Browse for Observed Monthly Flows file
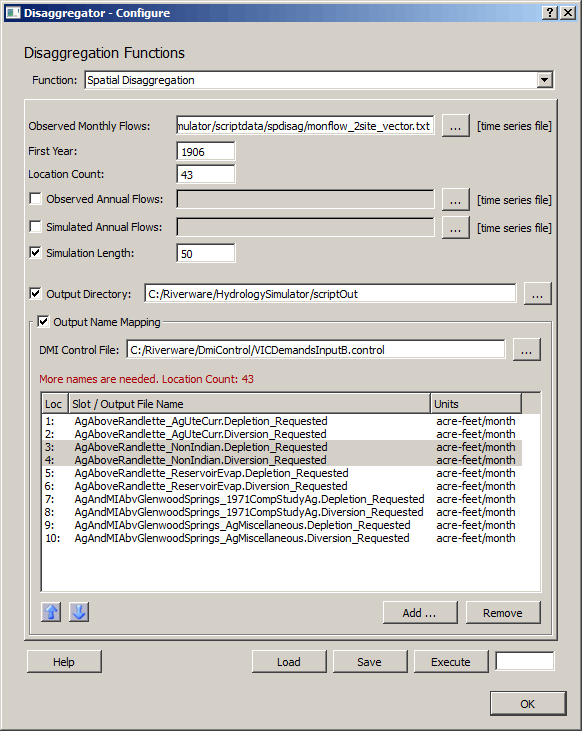Viewport: 582px width, 731px height. (x=456, y=126)
